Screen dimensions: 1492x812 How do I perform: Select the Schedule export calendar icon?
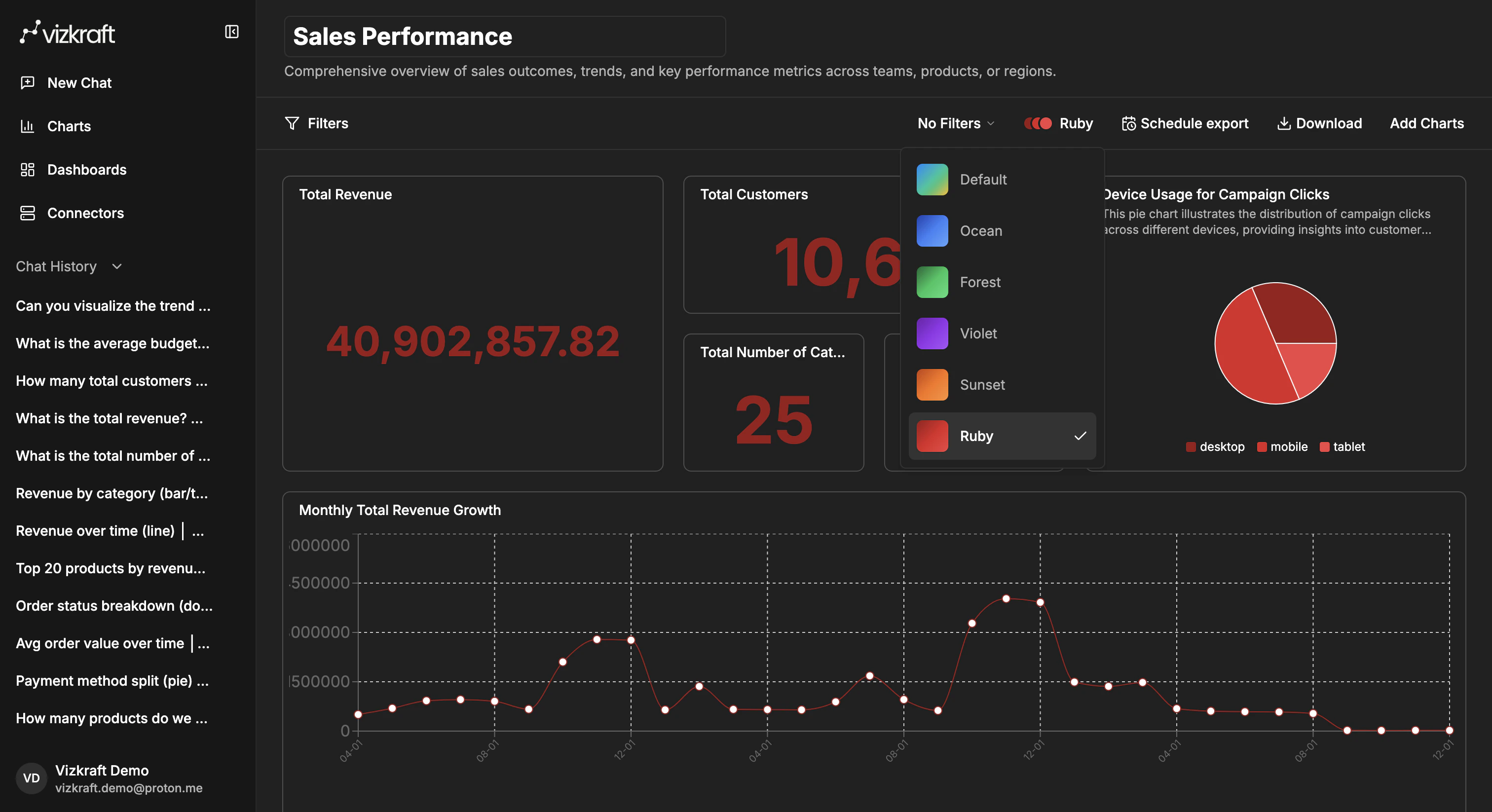click(1129, 123)
